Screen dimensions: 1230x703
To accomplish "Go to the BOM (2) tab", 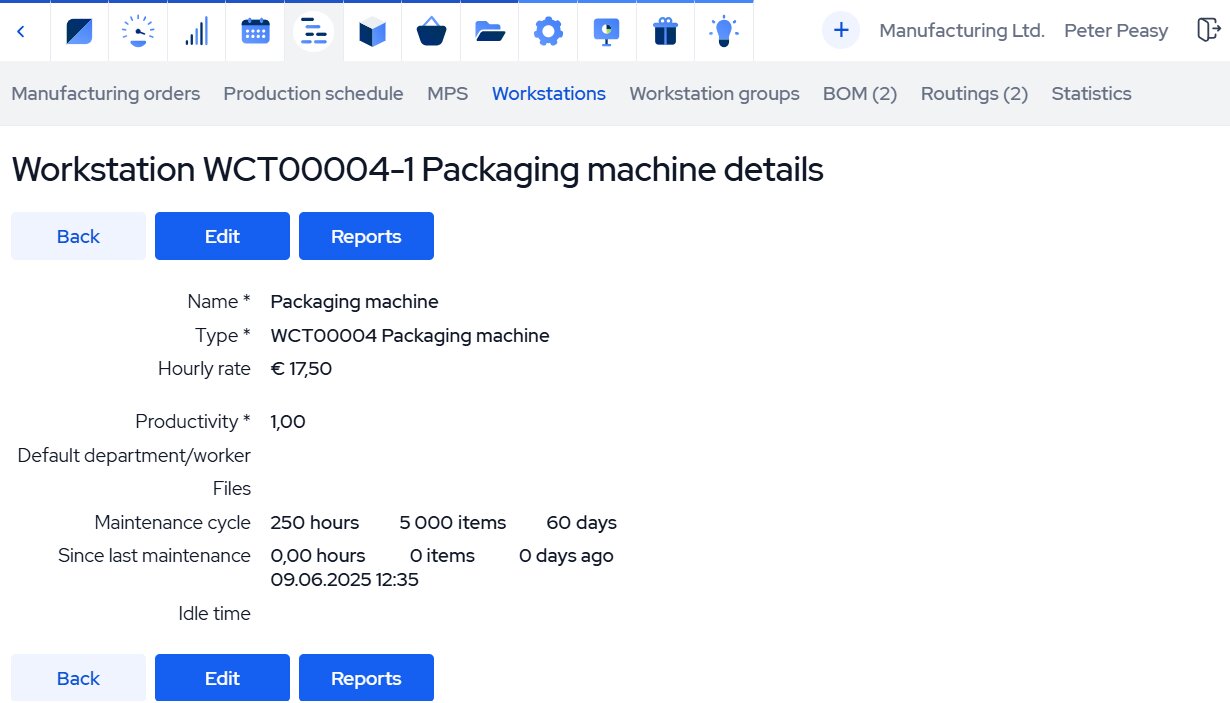I will tap(859, 94).
